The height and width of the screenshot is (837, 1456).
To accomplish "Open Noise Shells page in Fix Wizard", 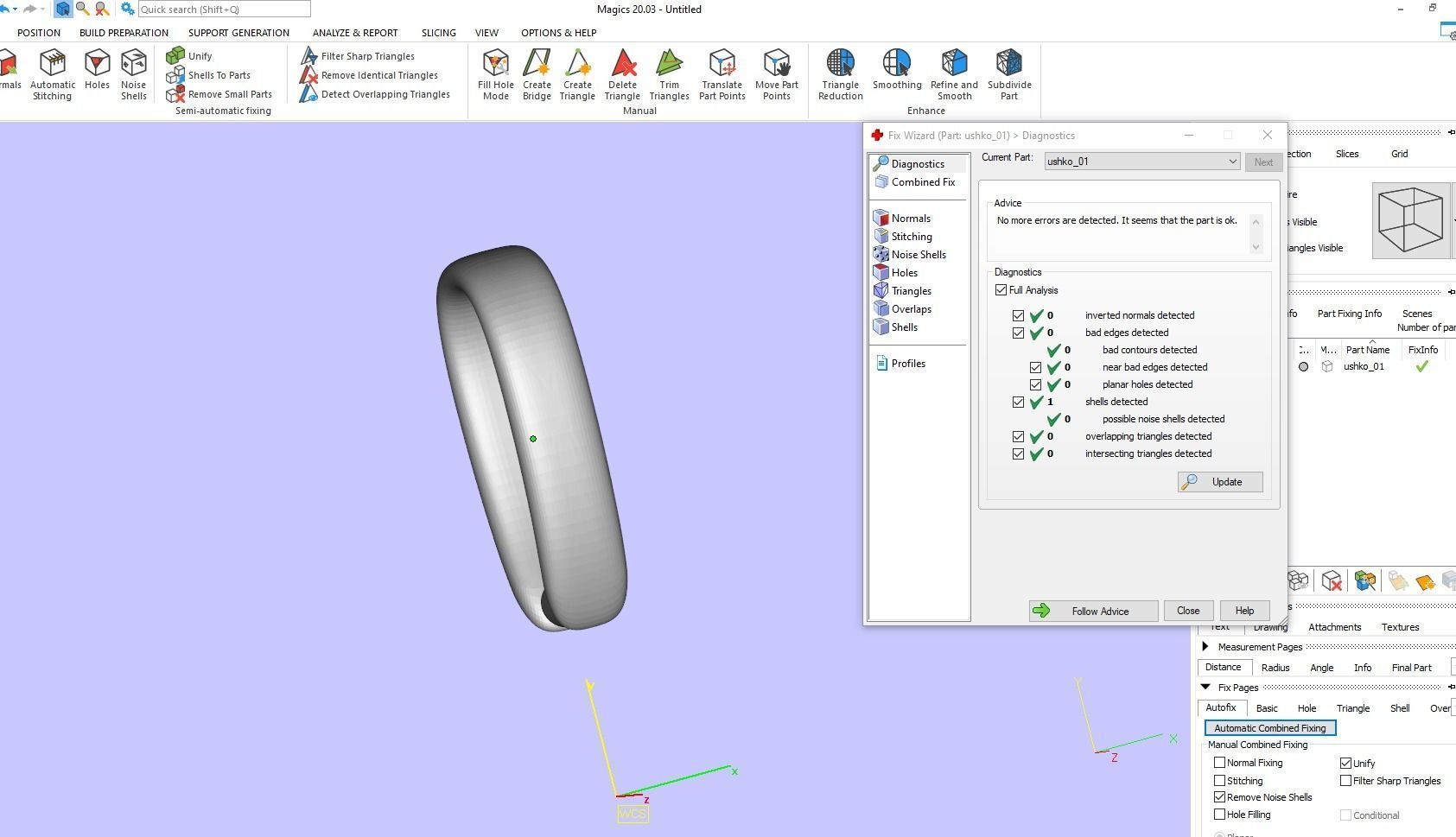I will [x=910, y=255].
